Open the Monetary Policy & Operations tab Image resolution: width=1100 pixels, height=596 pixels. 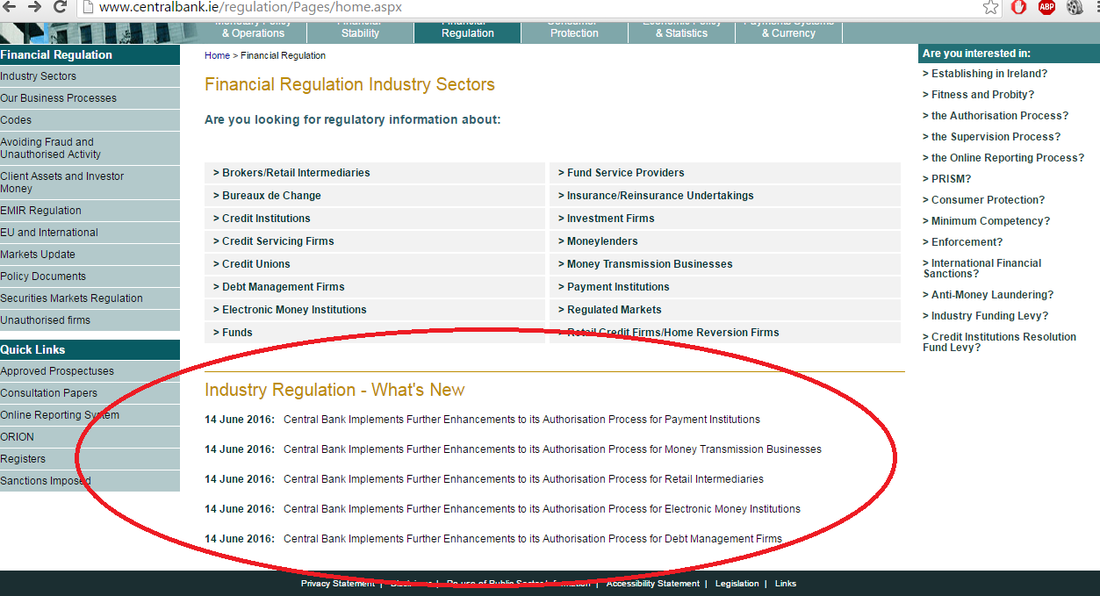pos(253,32)
